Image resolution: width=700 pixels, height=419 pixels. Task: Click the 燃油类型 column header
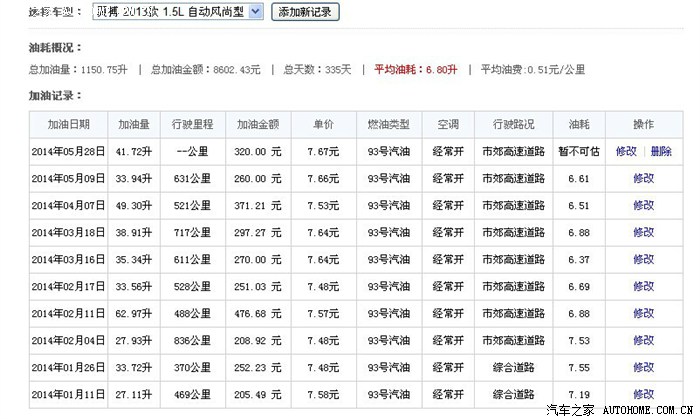[388, 124]
